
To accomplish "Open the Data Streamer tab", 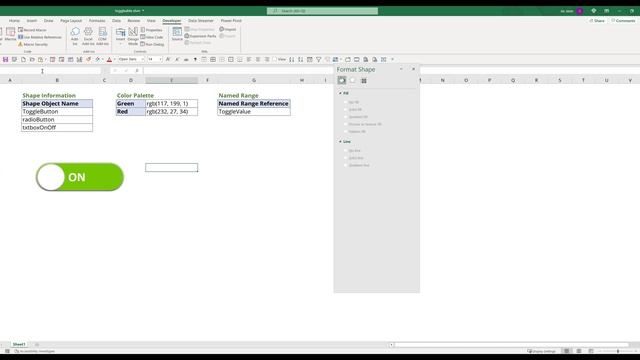I will [201, 20].
